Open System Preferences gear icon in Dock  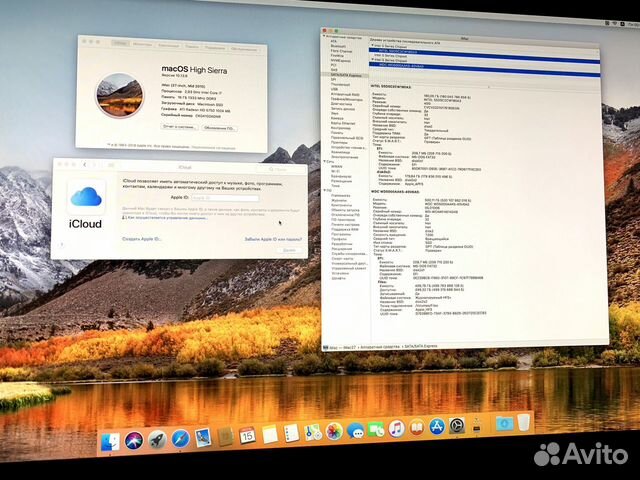tap(457, 426)
